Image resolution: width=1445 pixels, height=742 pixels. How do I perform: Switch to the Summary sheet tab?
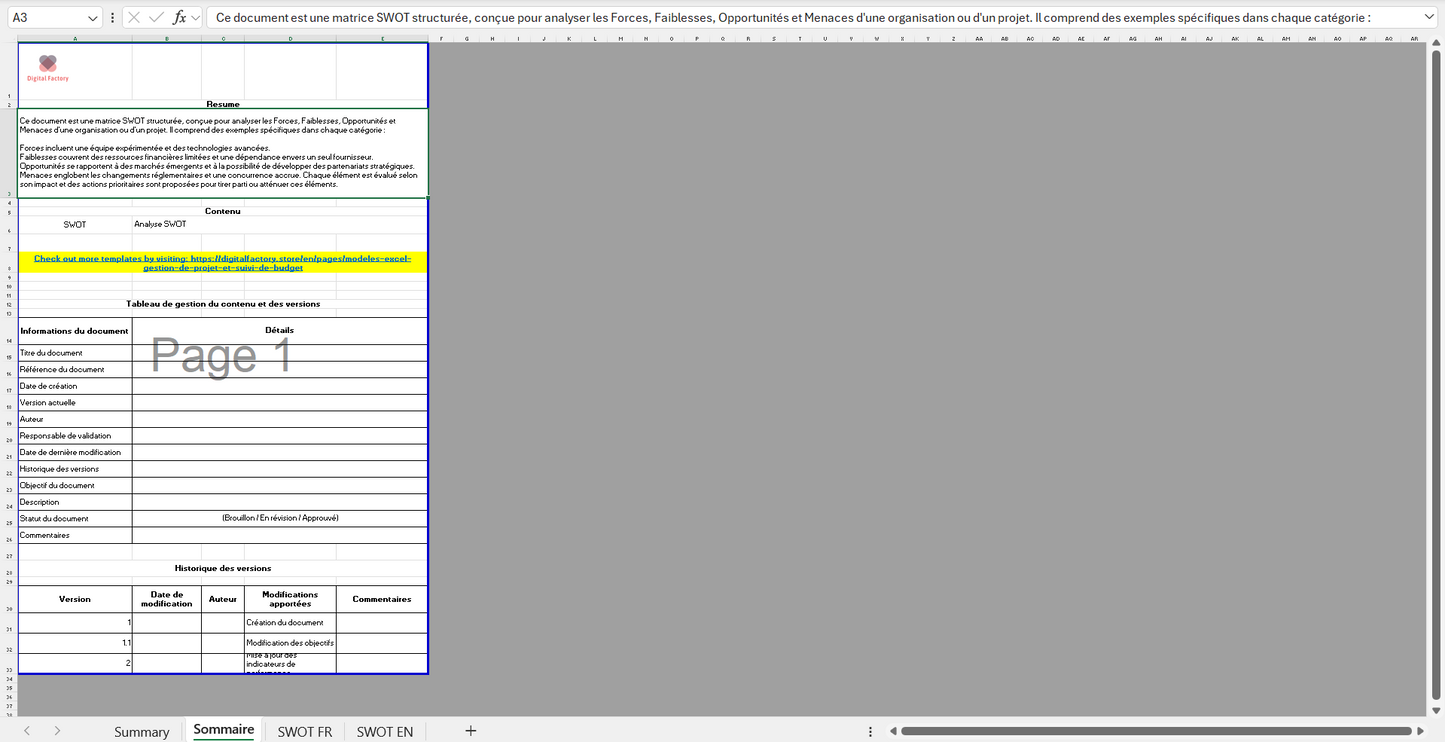click(x=141, y=732)
